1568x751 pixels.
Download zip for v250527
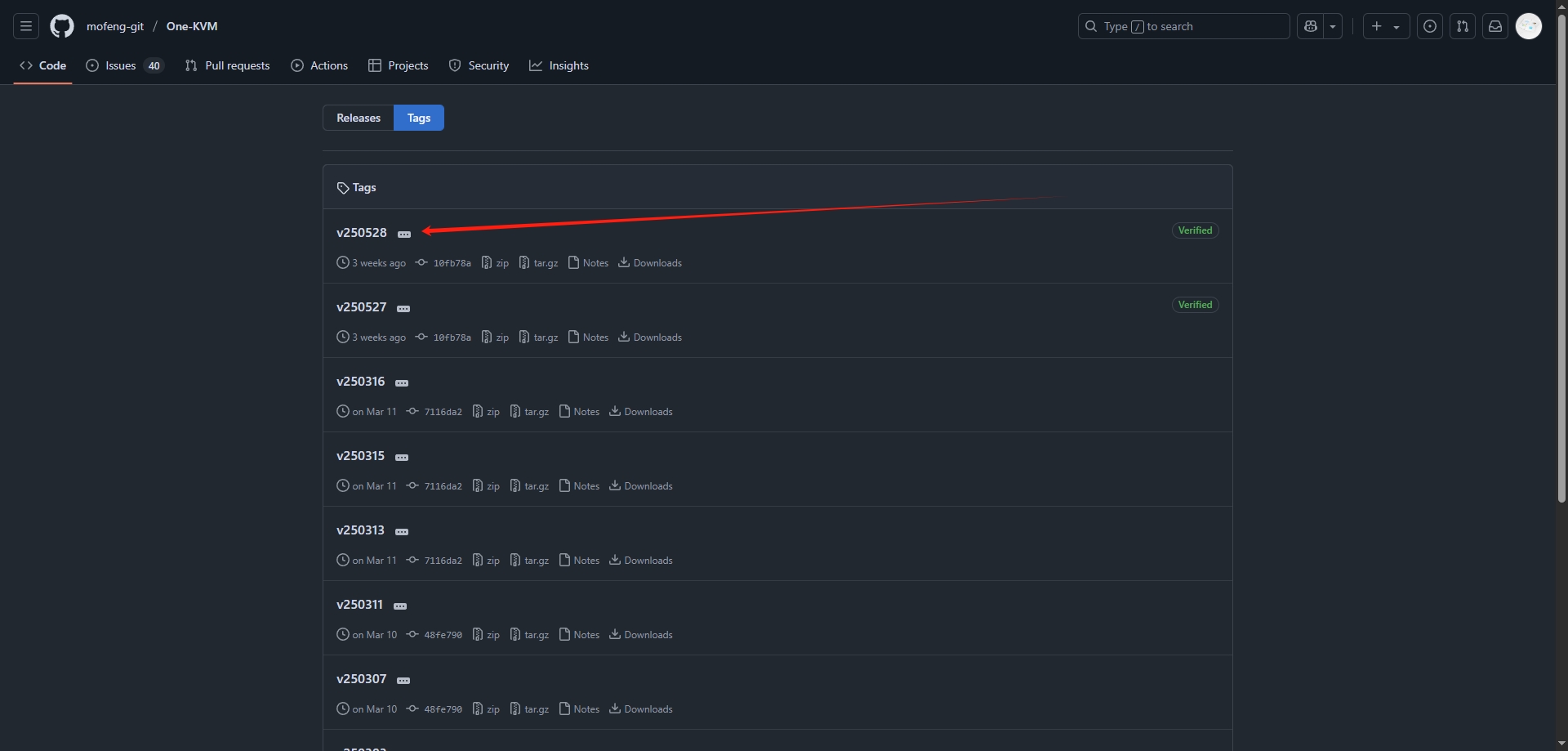(x=495, y=338)
